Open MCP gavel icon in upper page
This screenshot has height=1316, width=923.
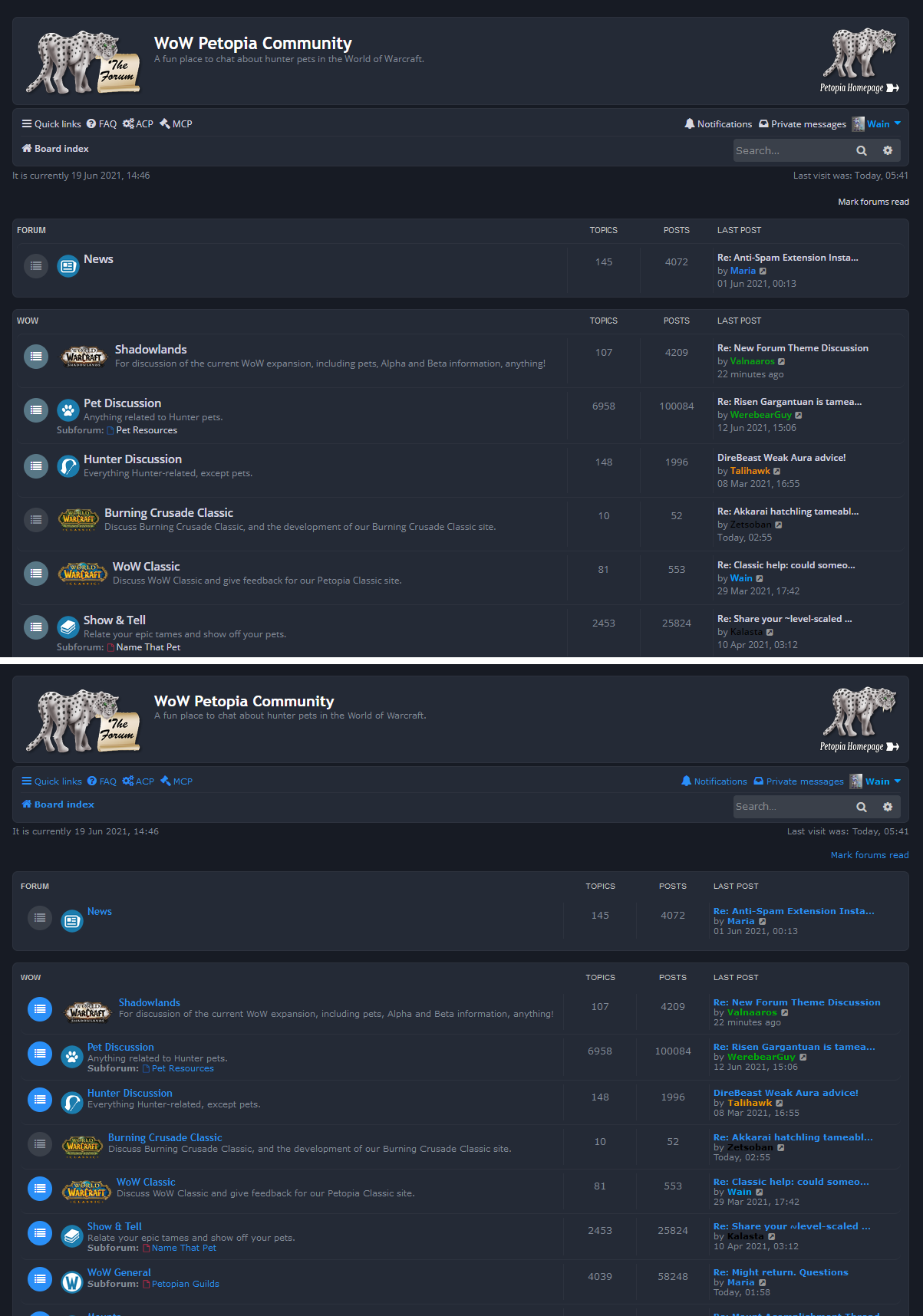coord(165,124)
